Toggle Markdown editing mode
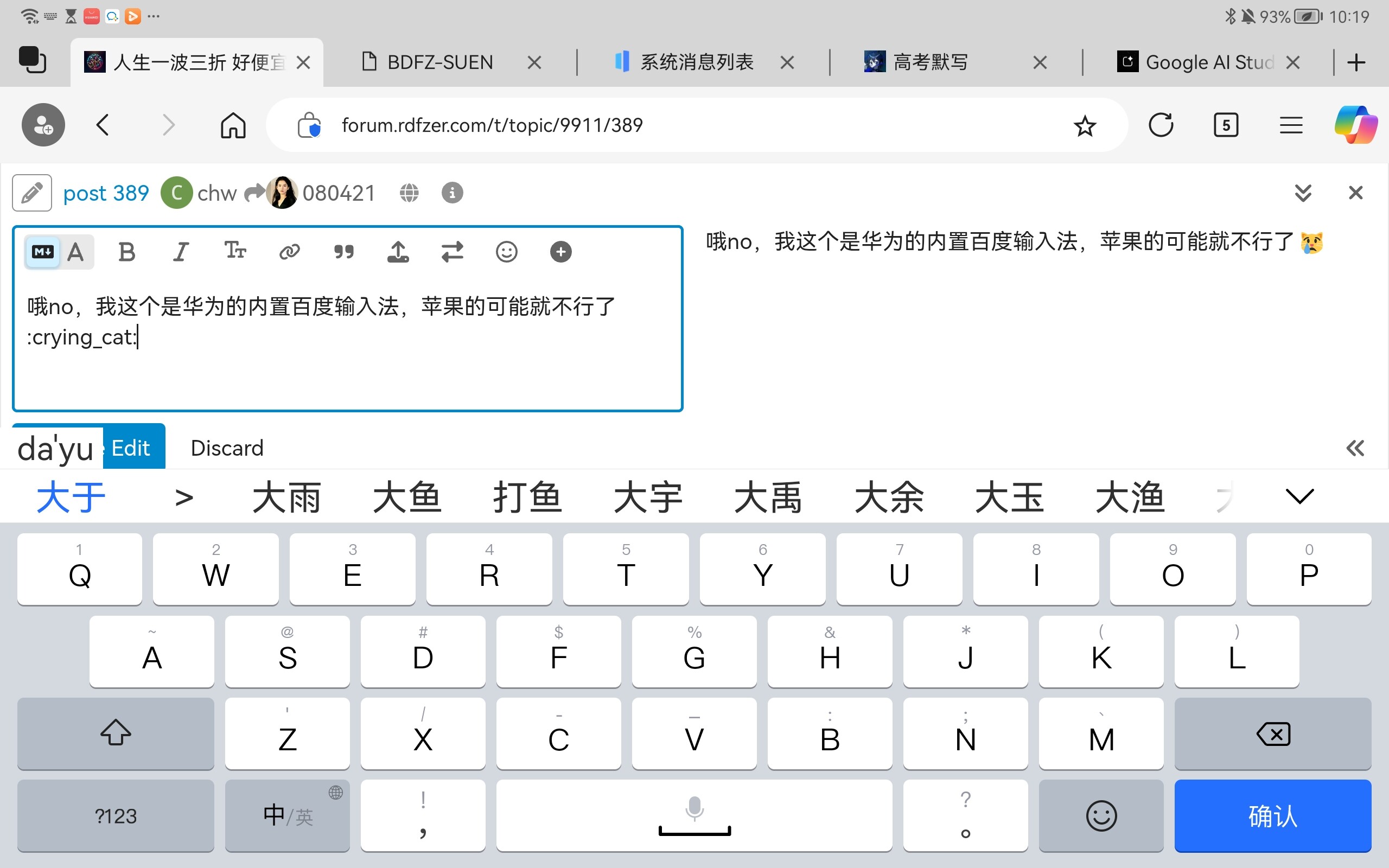Screen dimensions: 1389x868 (43, 252)
